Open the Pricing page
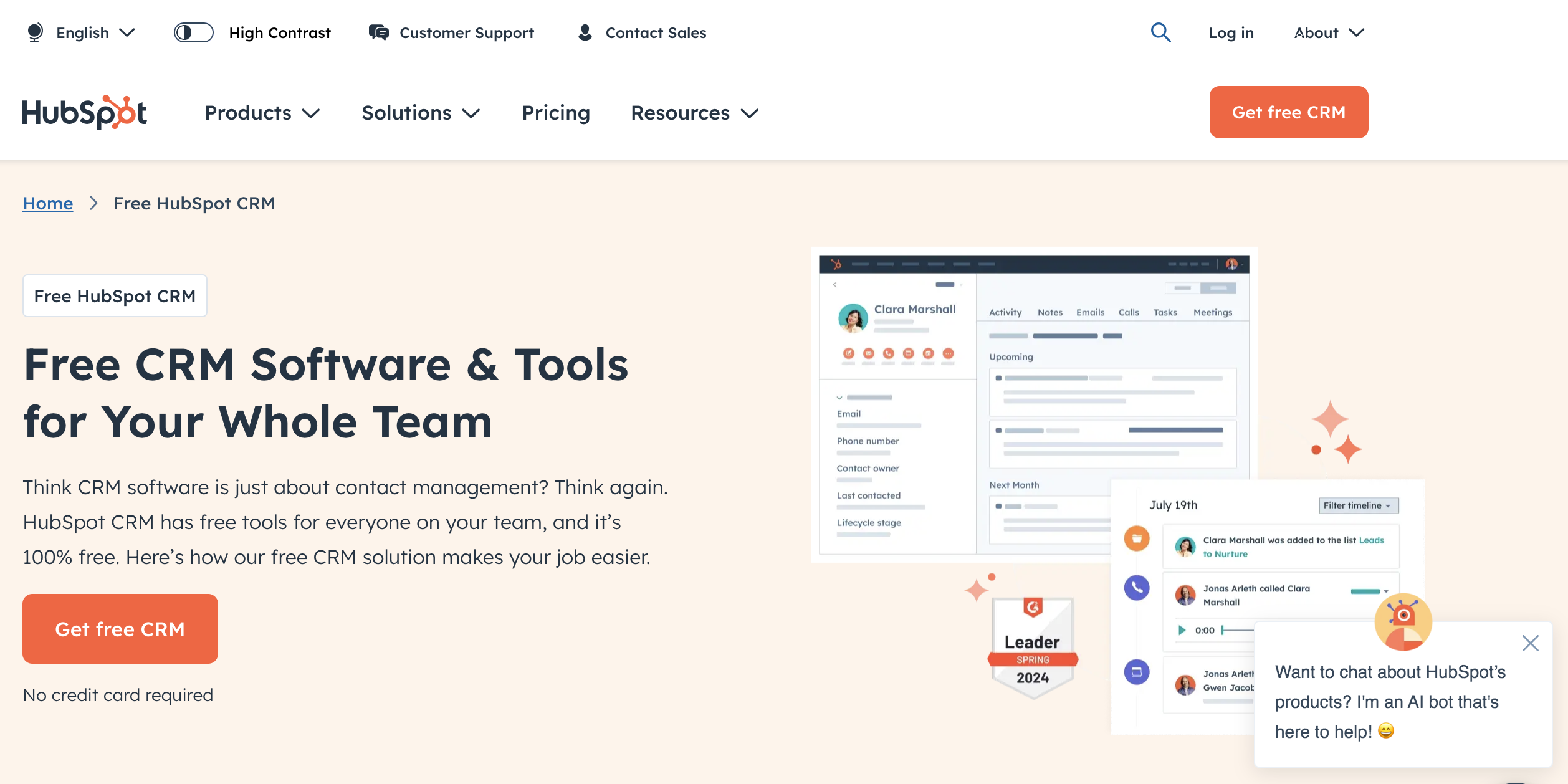Image resolution: width=1568 pixels, height=784 pixels. coord(556,113)
